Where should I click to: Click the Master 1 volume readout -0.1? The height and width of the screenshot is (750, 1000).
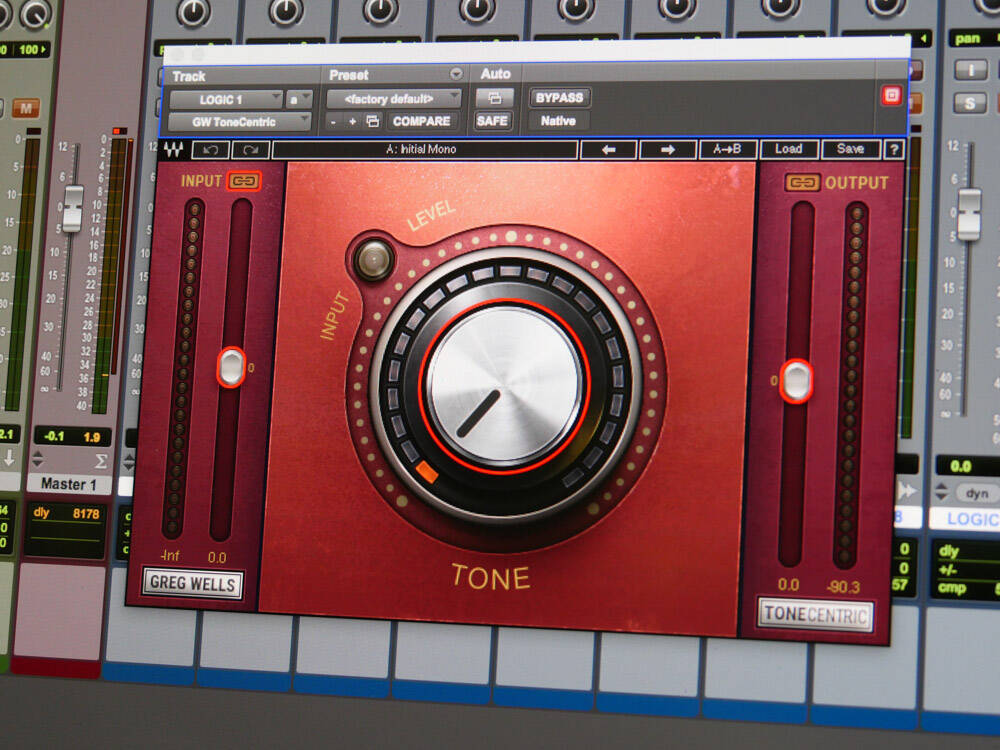(x=54, y=436)
